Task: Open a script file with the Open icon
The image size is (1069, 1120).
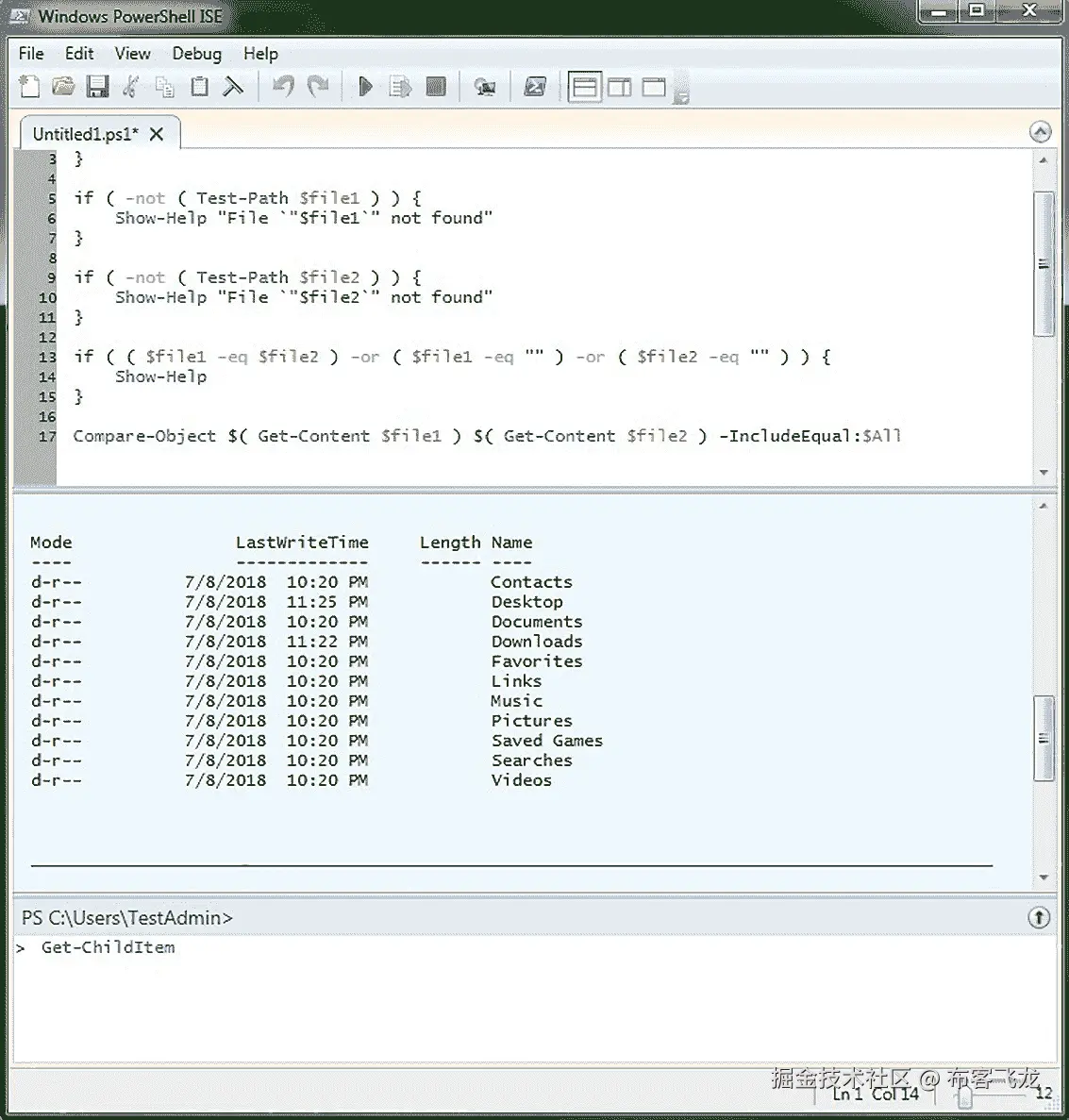Action: point(63,86)
